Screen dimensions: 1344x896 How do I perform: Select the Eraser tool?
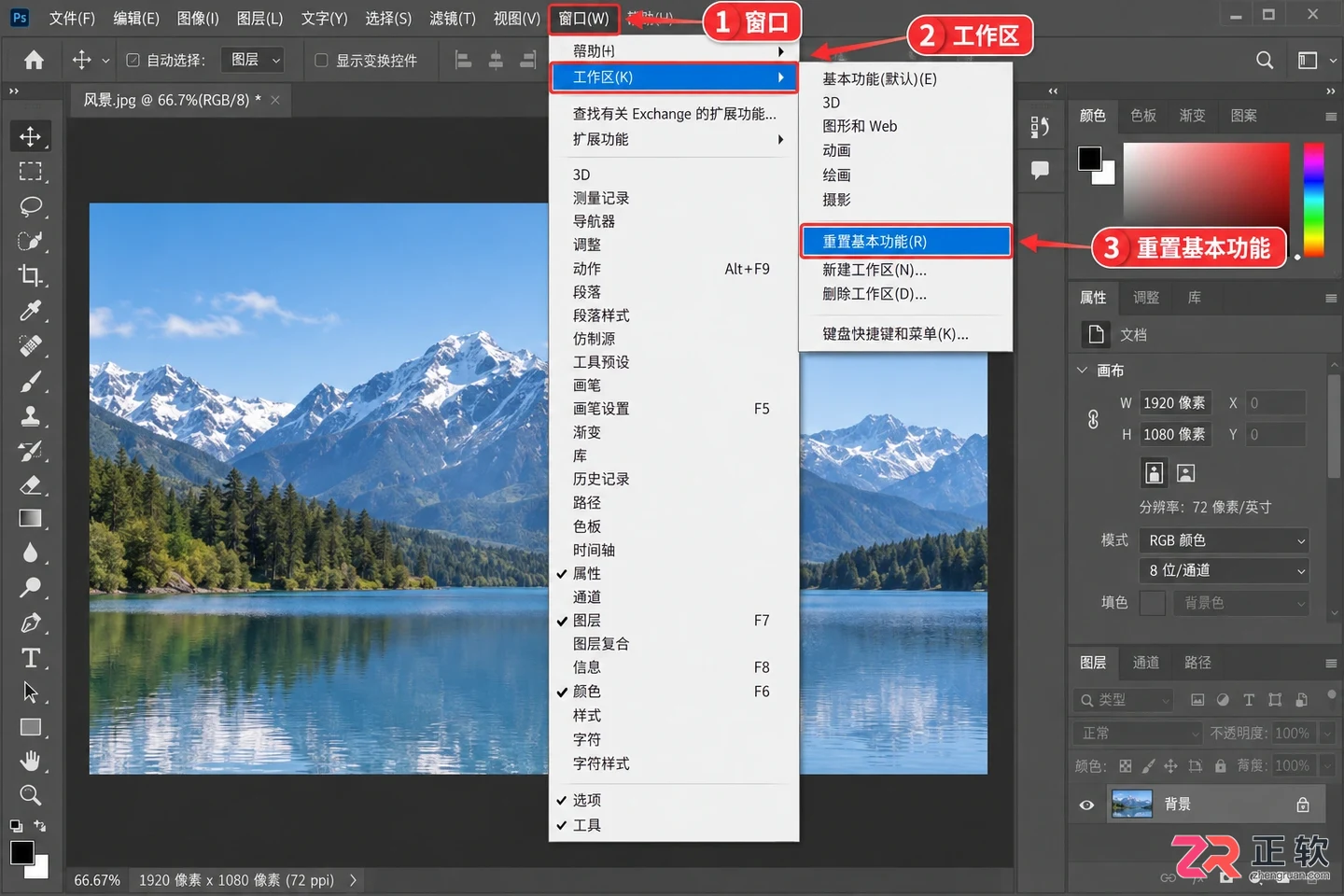click(30, 484)
